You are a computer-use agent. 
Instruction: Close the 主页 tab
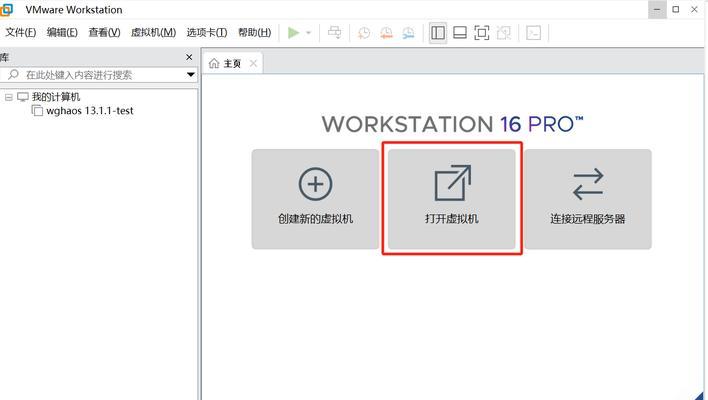(x=254, y=64)
